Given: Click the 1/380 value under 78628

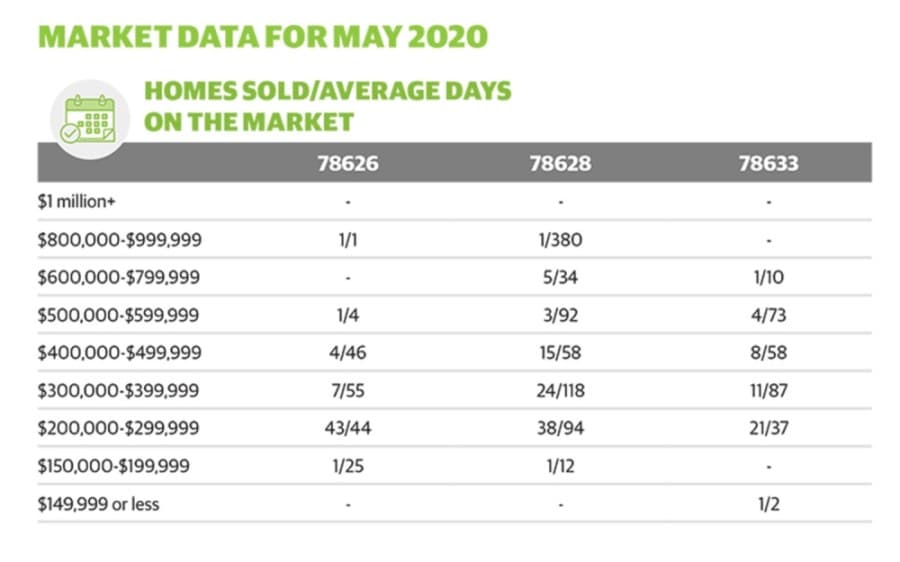Looking at the screenshot, I should click(560, 240).
